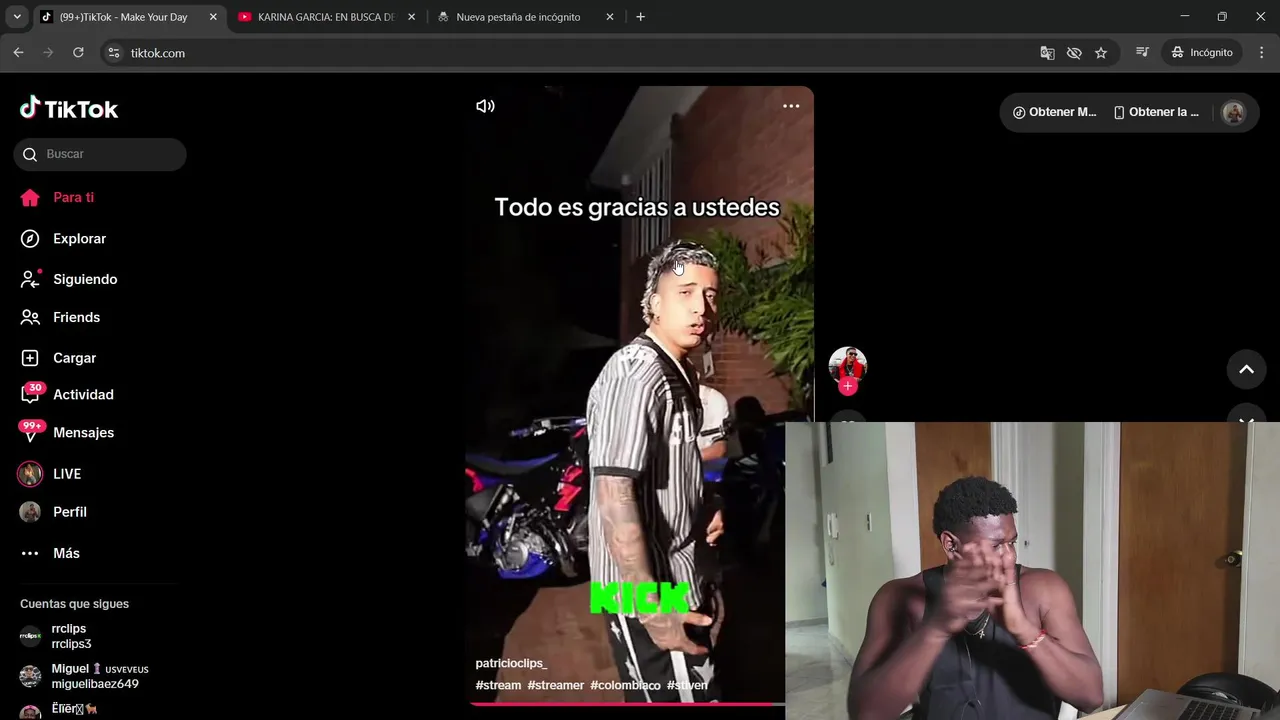The height and width of the screenshot is (720, 1280).
Task: Click Obtener Monedas button
Action: pos(1055,112)
